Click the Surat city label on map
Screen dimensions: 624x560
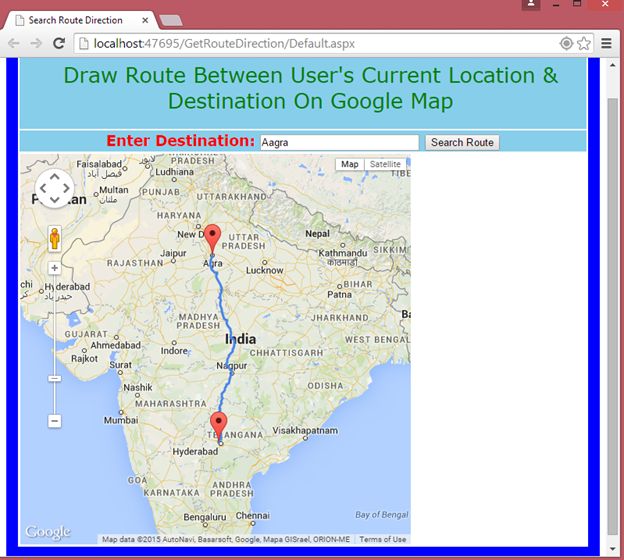(120, 365)
